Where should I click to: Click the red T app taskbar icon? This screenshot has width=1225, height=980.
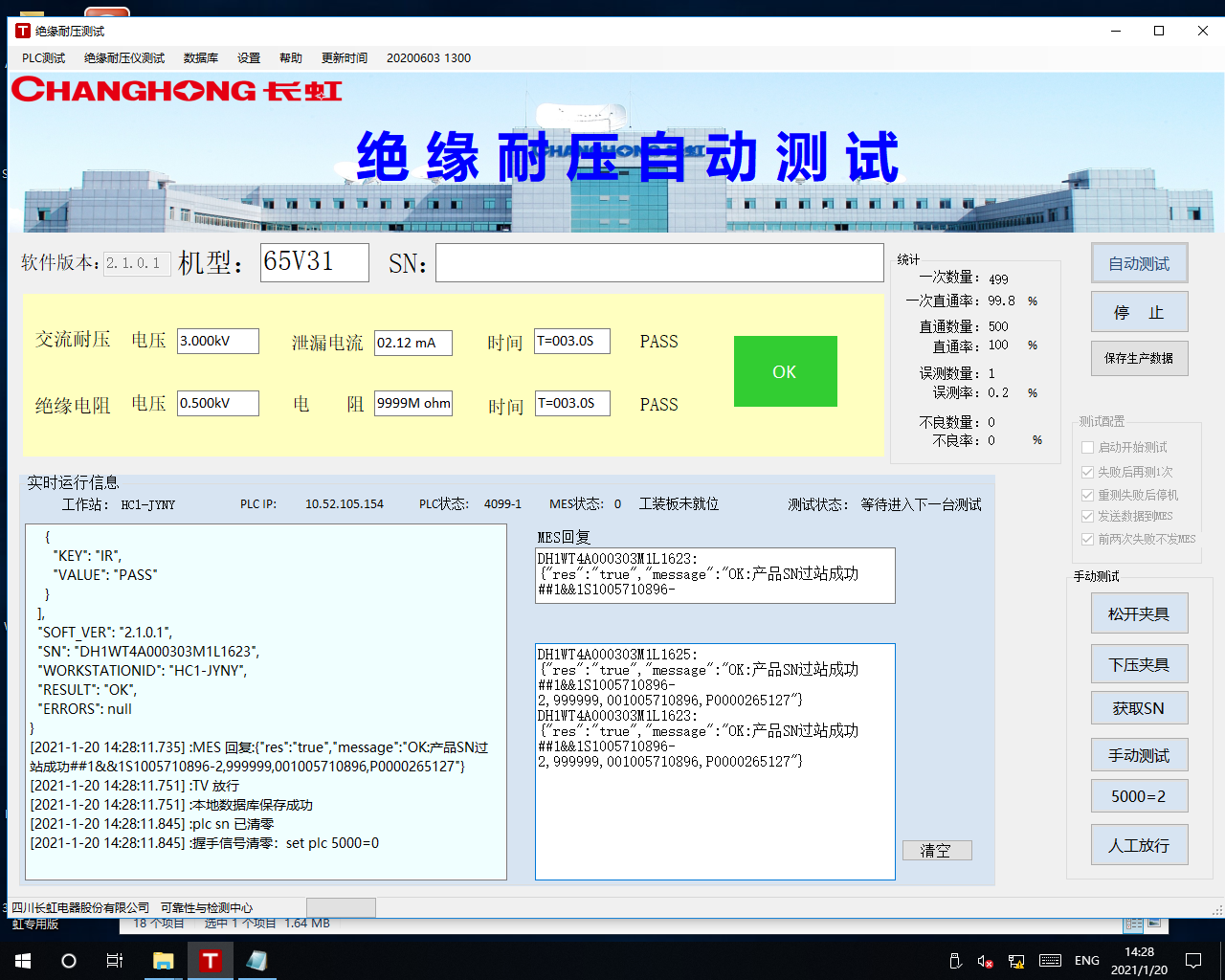point(211,961)
